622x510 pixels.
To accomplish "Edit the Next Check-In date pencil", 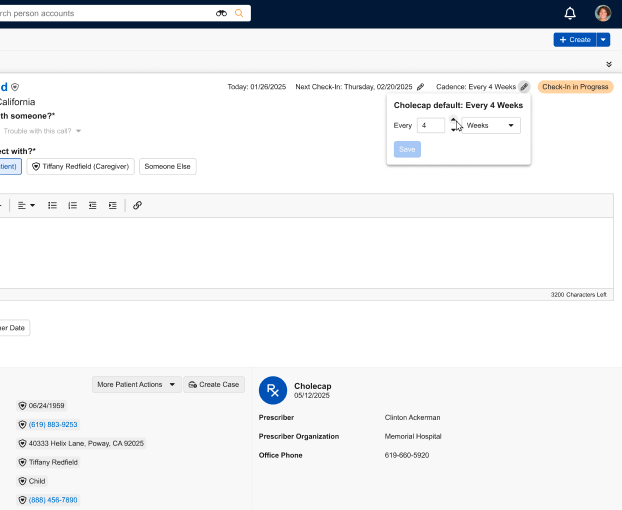I will click(x=421, y=87).
